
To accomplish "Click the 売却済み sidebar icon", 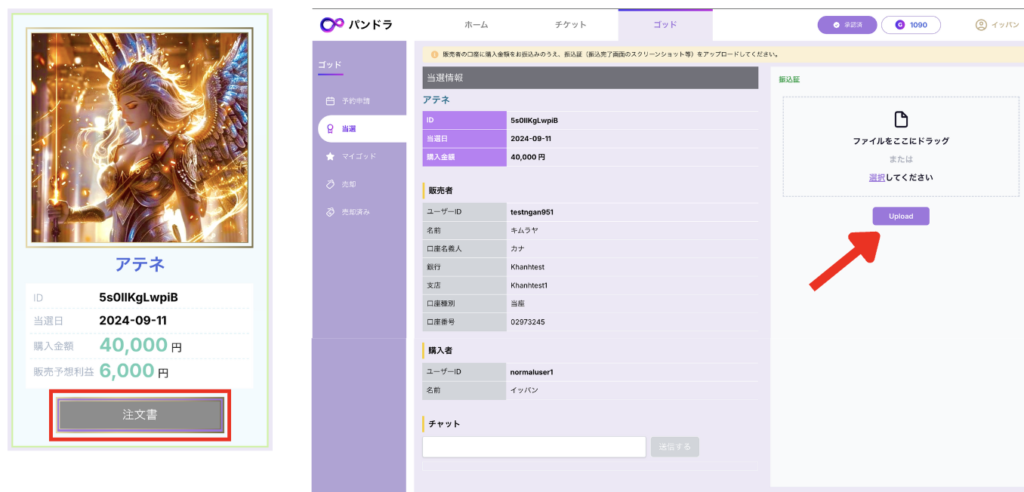I will click(x=330, y=212).
